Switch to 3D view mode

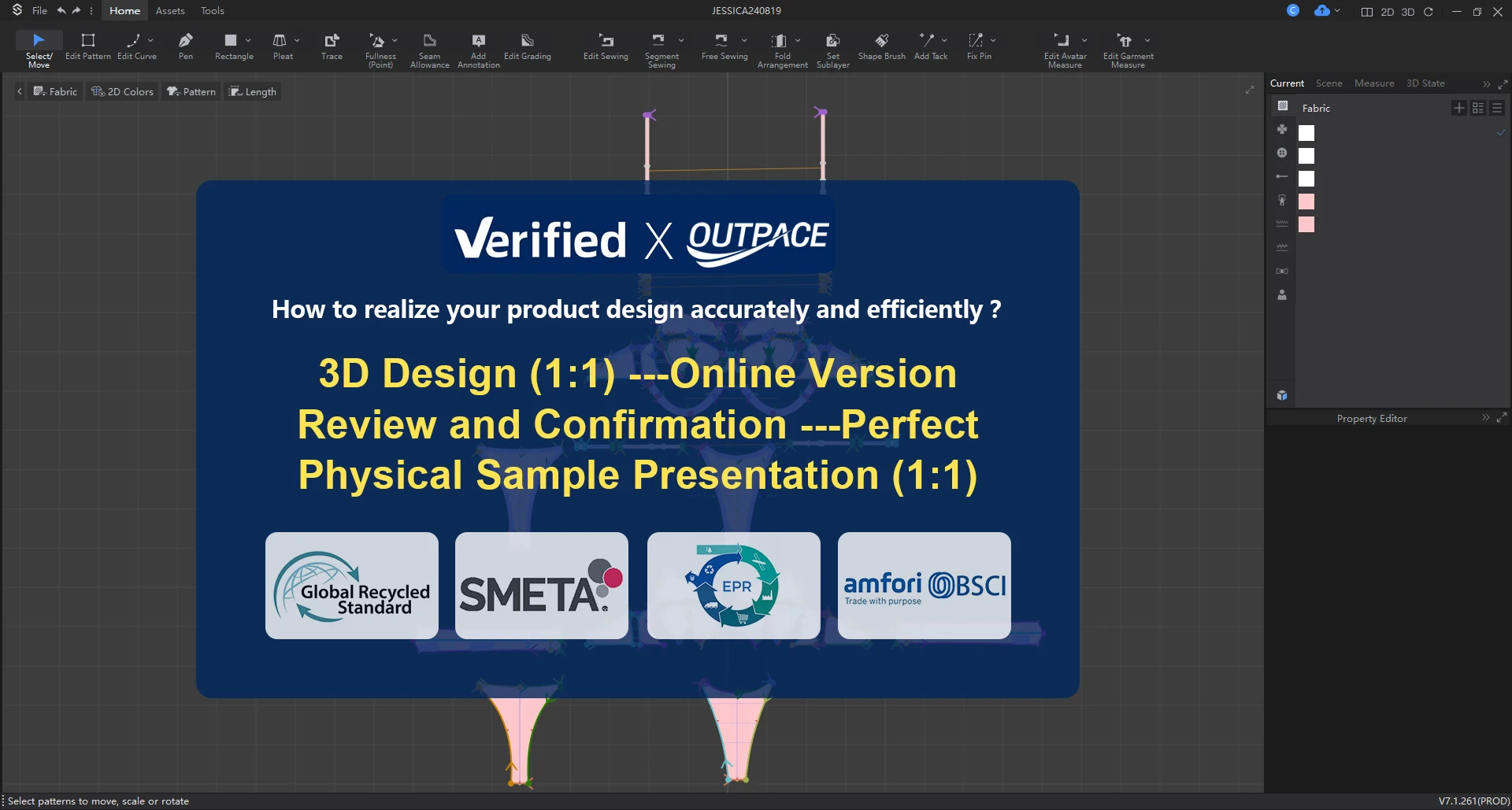[x=1408, y=12]
